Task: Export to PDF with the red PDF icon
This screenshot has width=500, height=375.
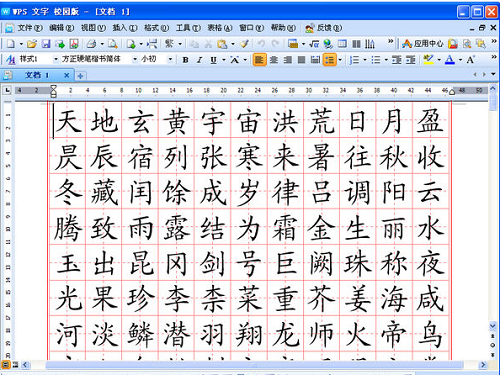Action: pyautogui.click(x=74, y=44)
